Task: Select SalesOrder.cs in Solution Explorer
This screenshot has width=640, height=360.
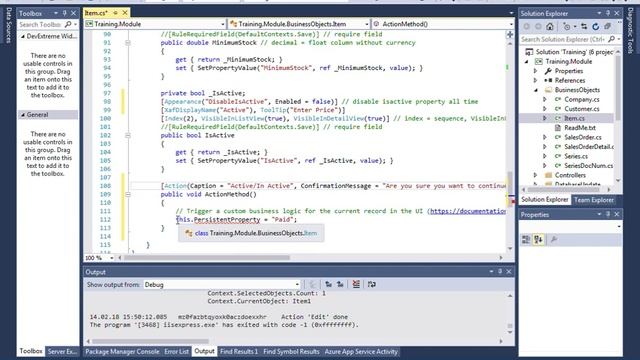Action: (582, 137)
